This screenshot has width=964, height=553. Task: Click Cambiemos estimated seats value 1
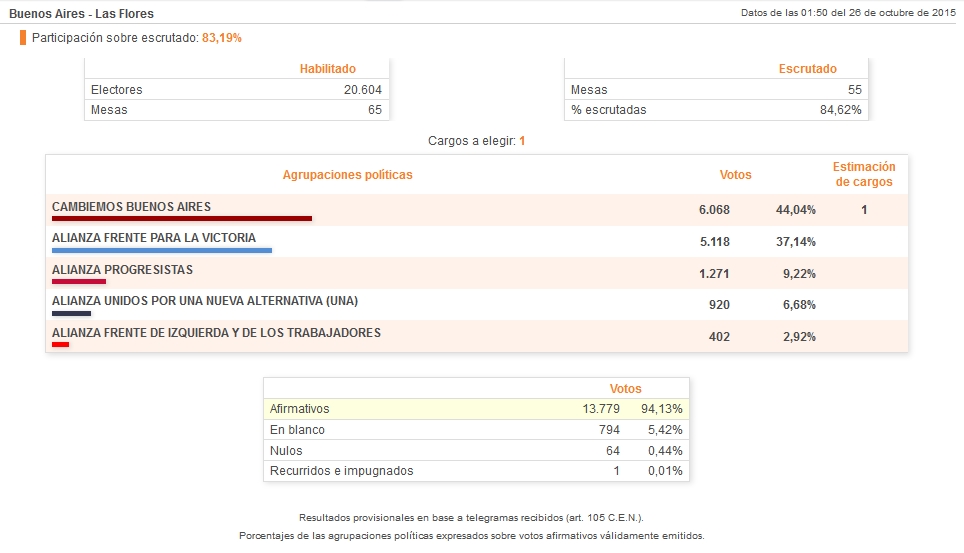click(864, 210)
